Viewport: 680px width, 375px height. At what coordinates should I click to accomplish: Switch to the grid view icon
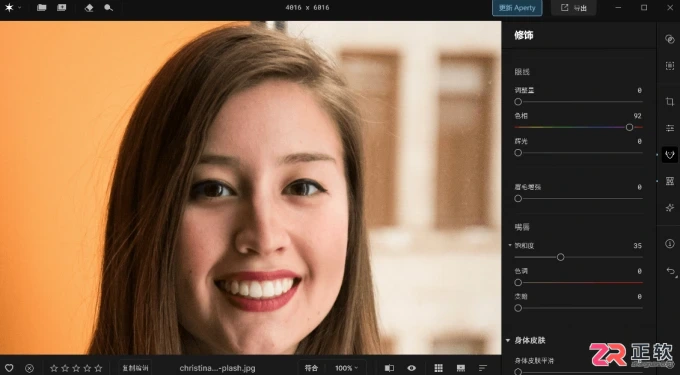tap(438, 368)
